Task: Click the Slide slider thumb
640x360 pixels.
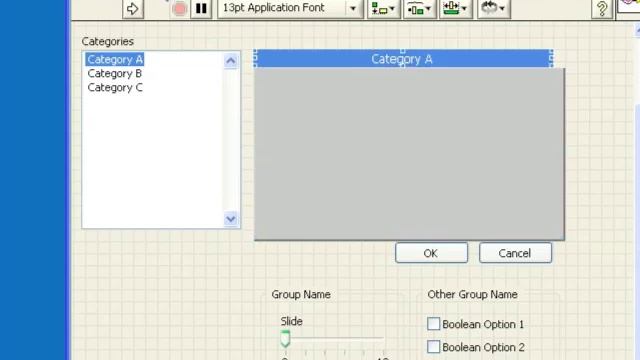Action: click(285, 339)
